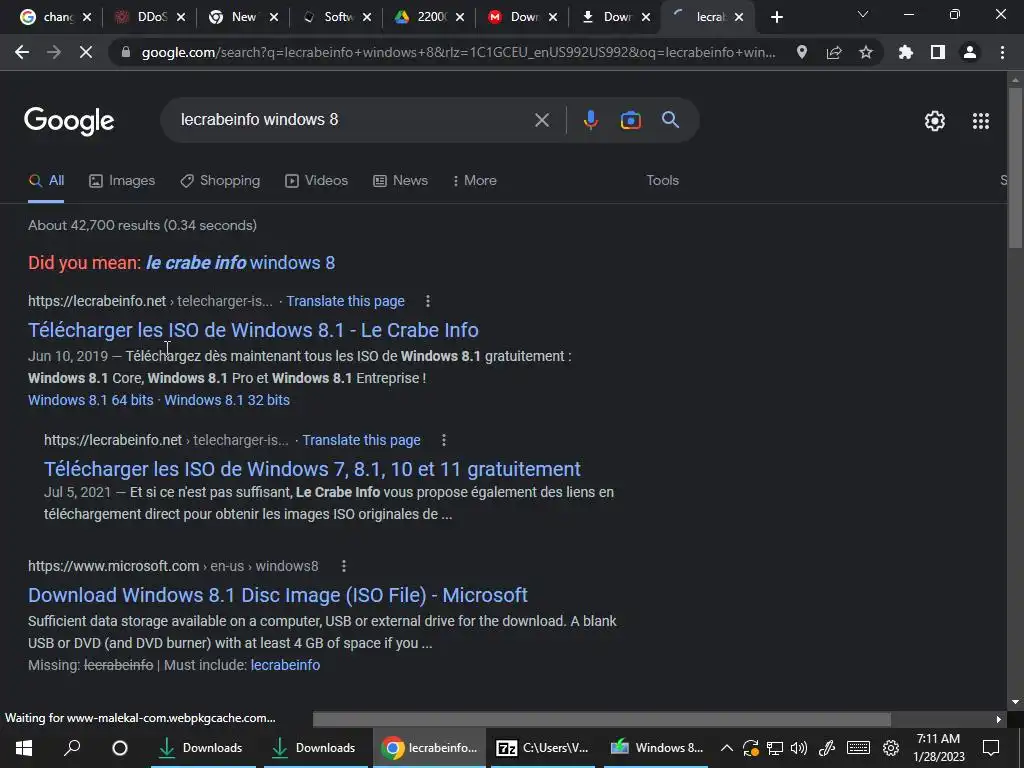The height and width of the screenshot is (768, 1024).
Task: Search by image with the camera icon
Action: [631, 120]
